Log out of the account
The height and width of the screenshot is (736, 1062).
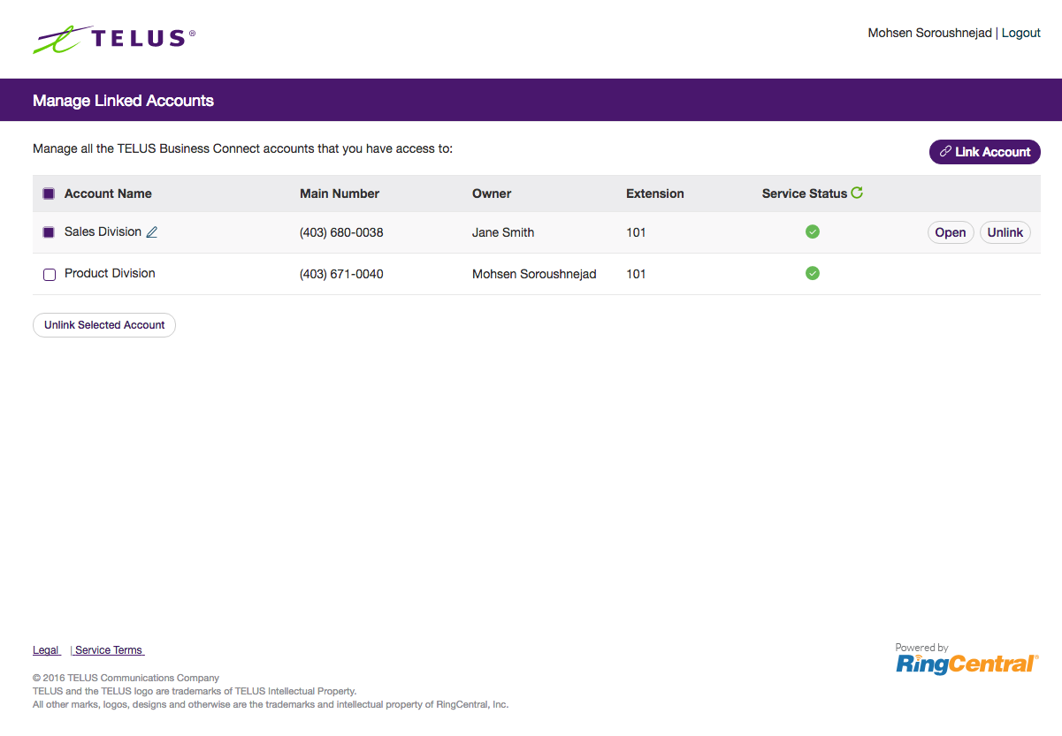coord(1020,32)
